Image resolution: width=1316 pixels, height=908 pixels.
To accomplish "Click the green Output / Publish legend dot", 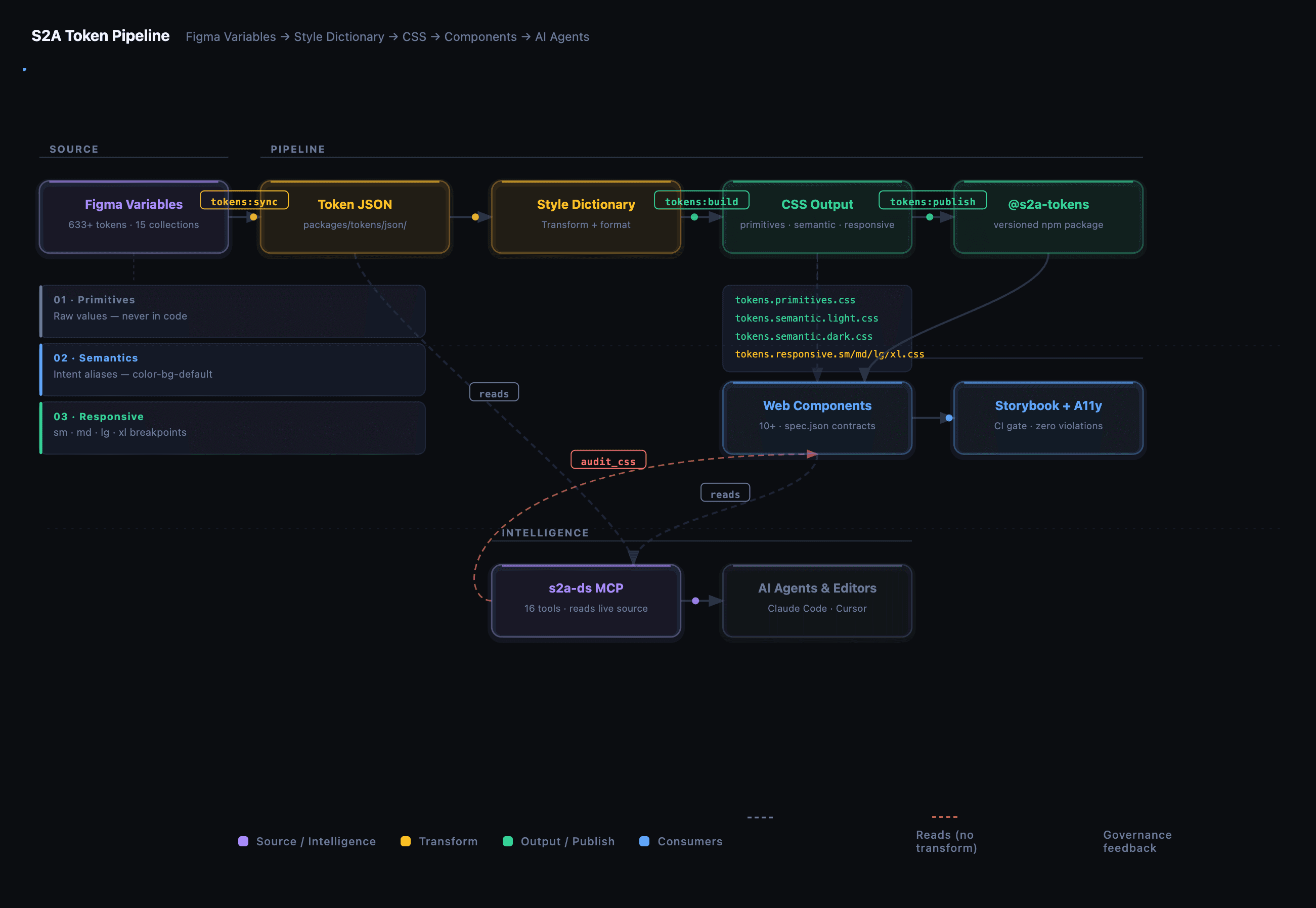I will pos(507,841).
